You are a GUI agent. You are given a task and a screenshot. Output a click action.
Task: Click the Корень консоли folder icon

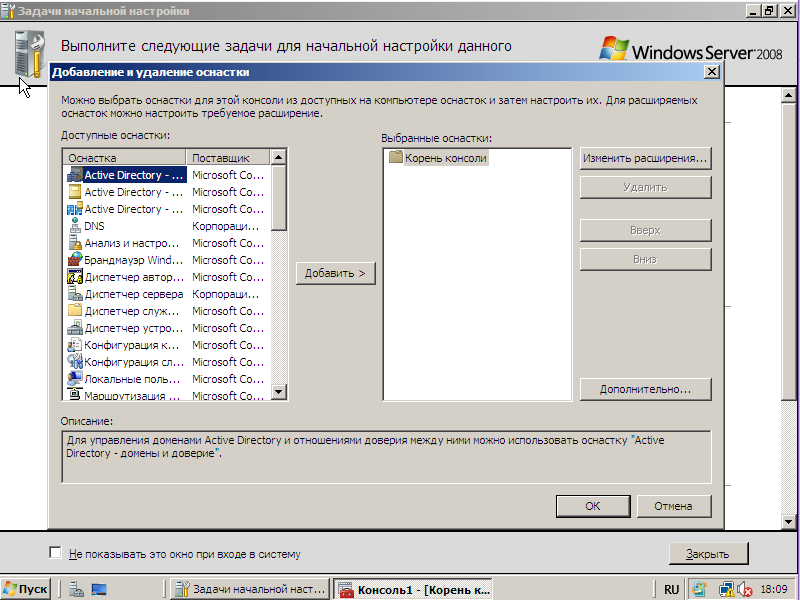point(395,158)
